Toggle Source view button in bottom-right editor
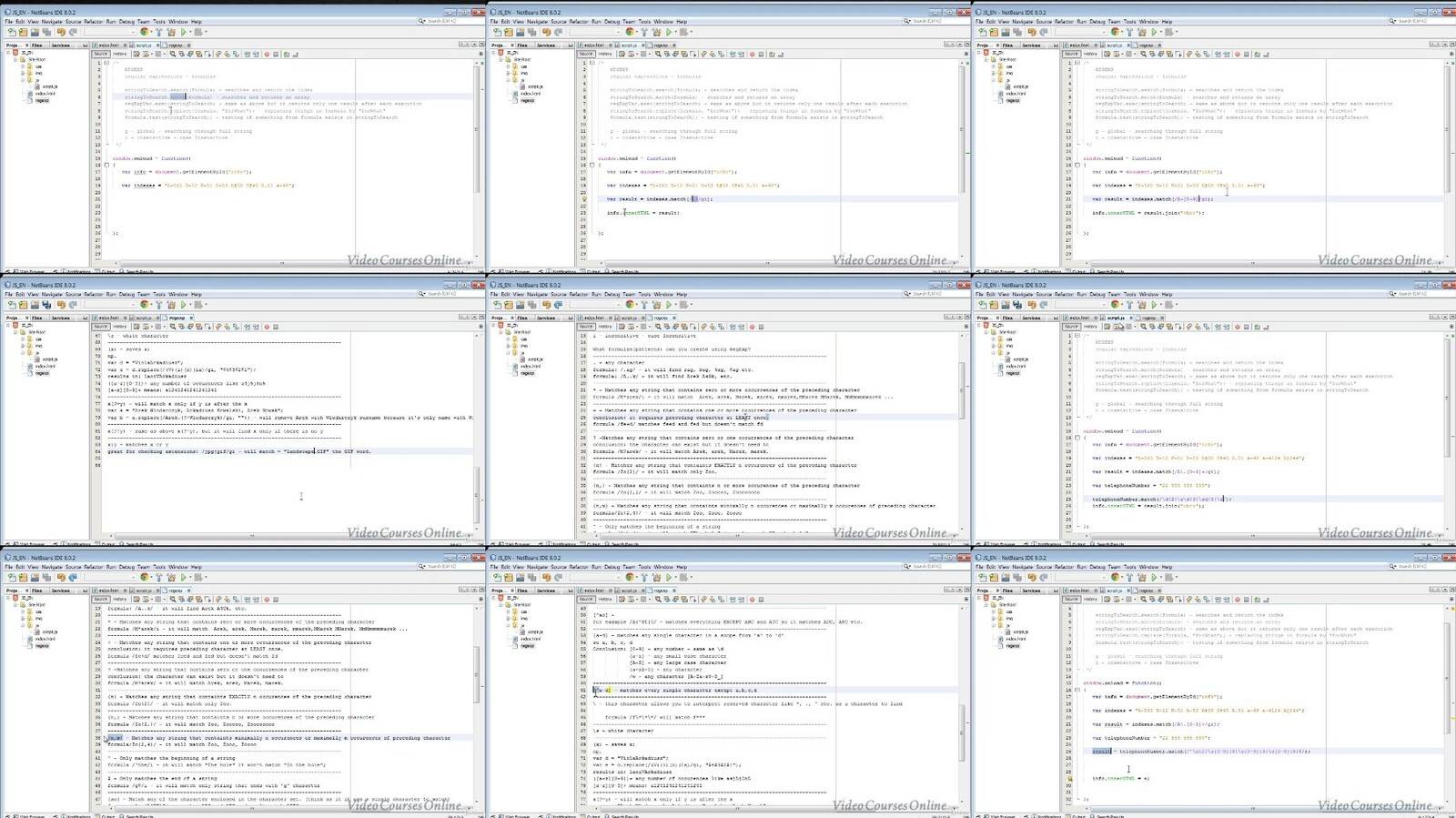Image resolution: width=1456 pixels, height=818 pixels. [1071, 600]
